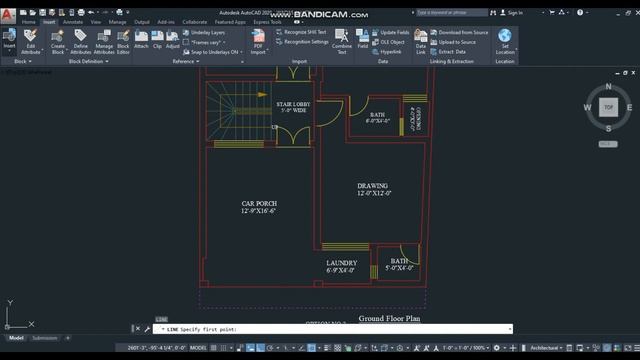The width and height of the screenshot is (640, 360).
Task: Switch to the View ribbon tab
Action: [96, 22]
